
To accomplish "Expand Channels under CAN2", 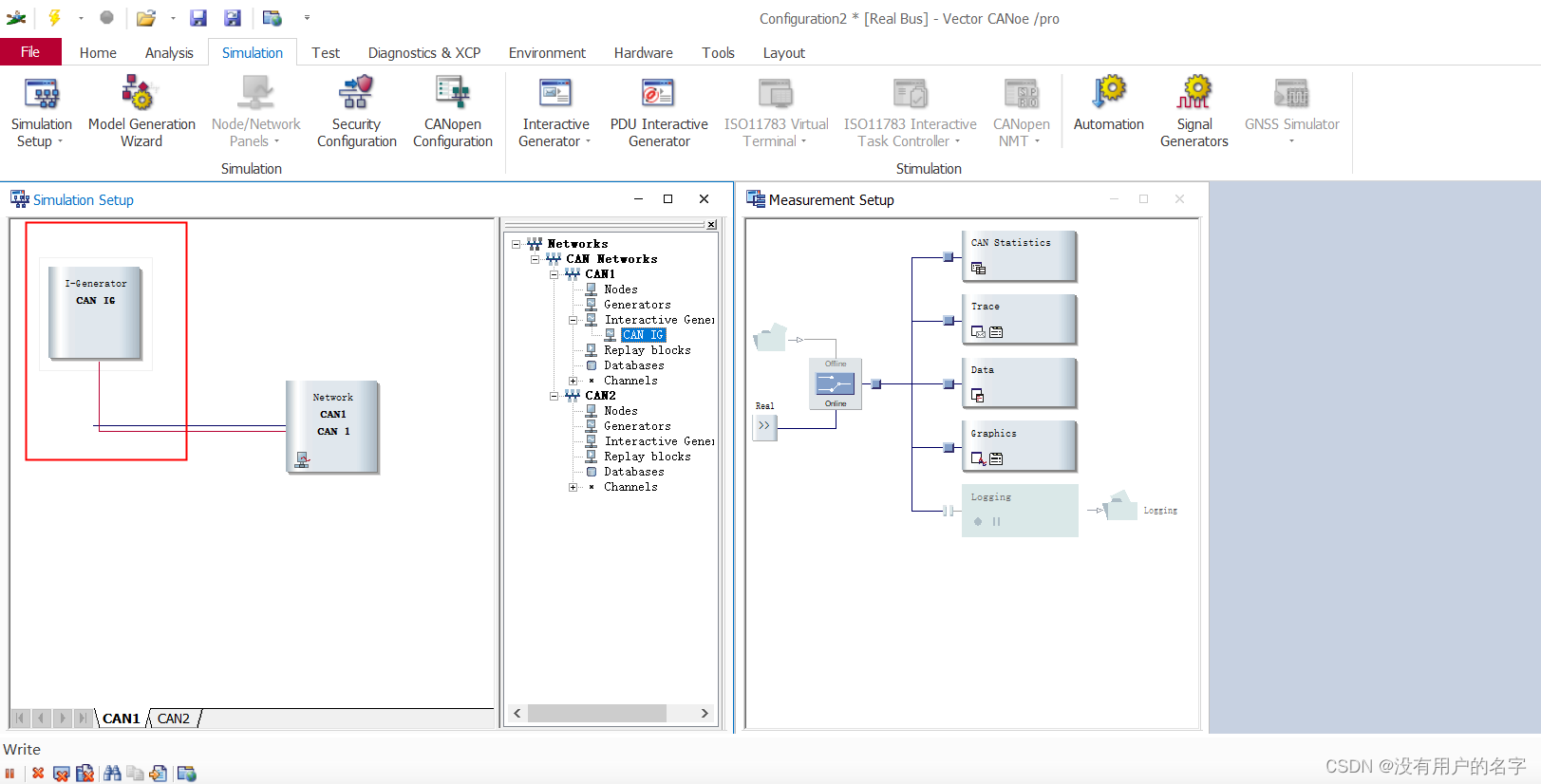I will (573, 487).
